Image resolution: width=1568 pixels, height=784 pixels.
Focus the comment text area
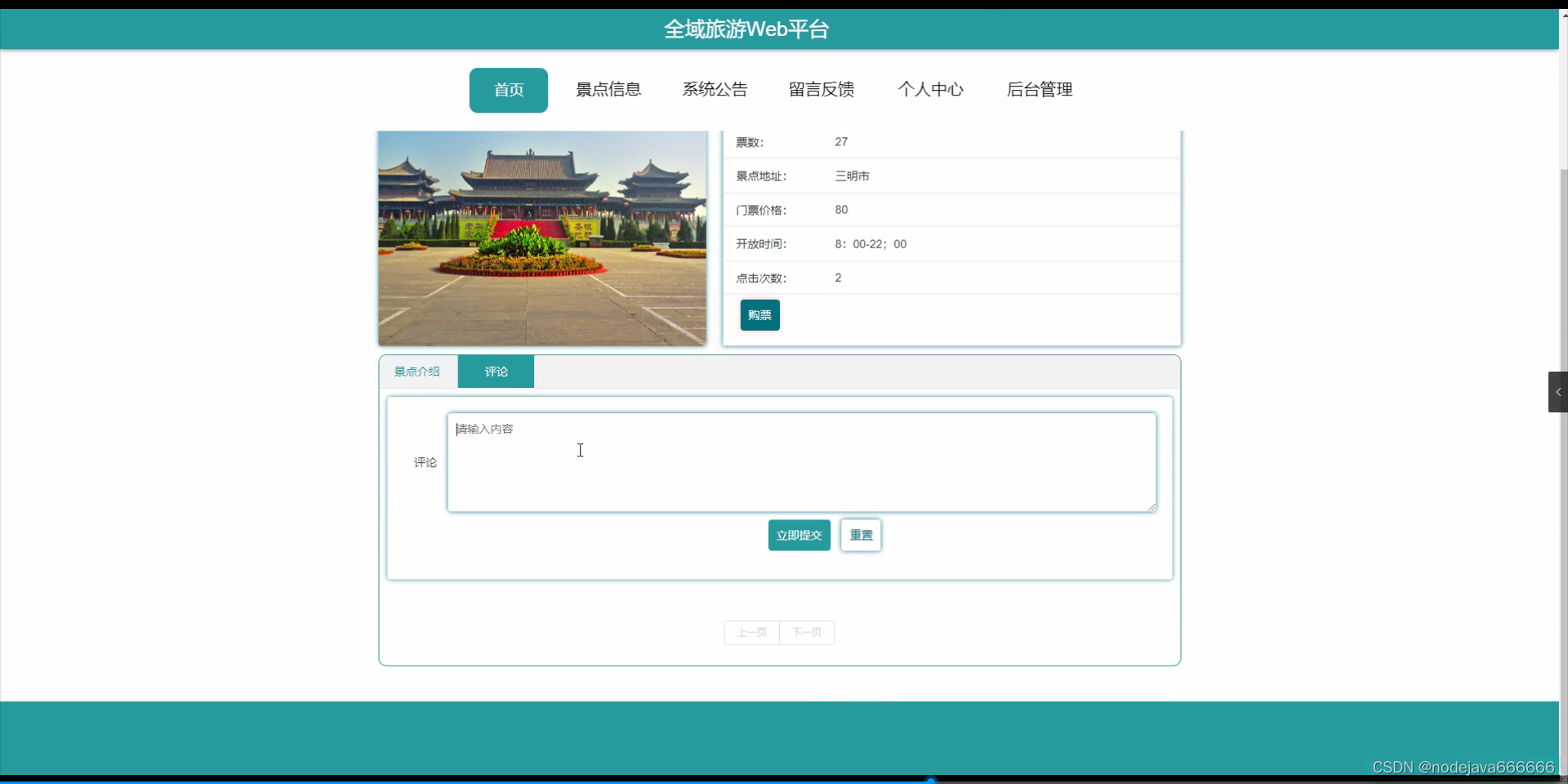(802, 462)
